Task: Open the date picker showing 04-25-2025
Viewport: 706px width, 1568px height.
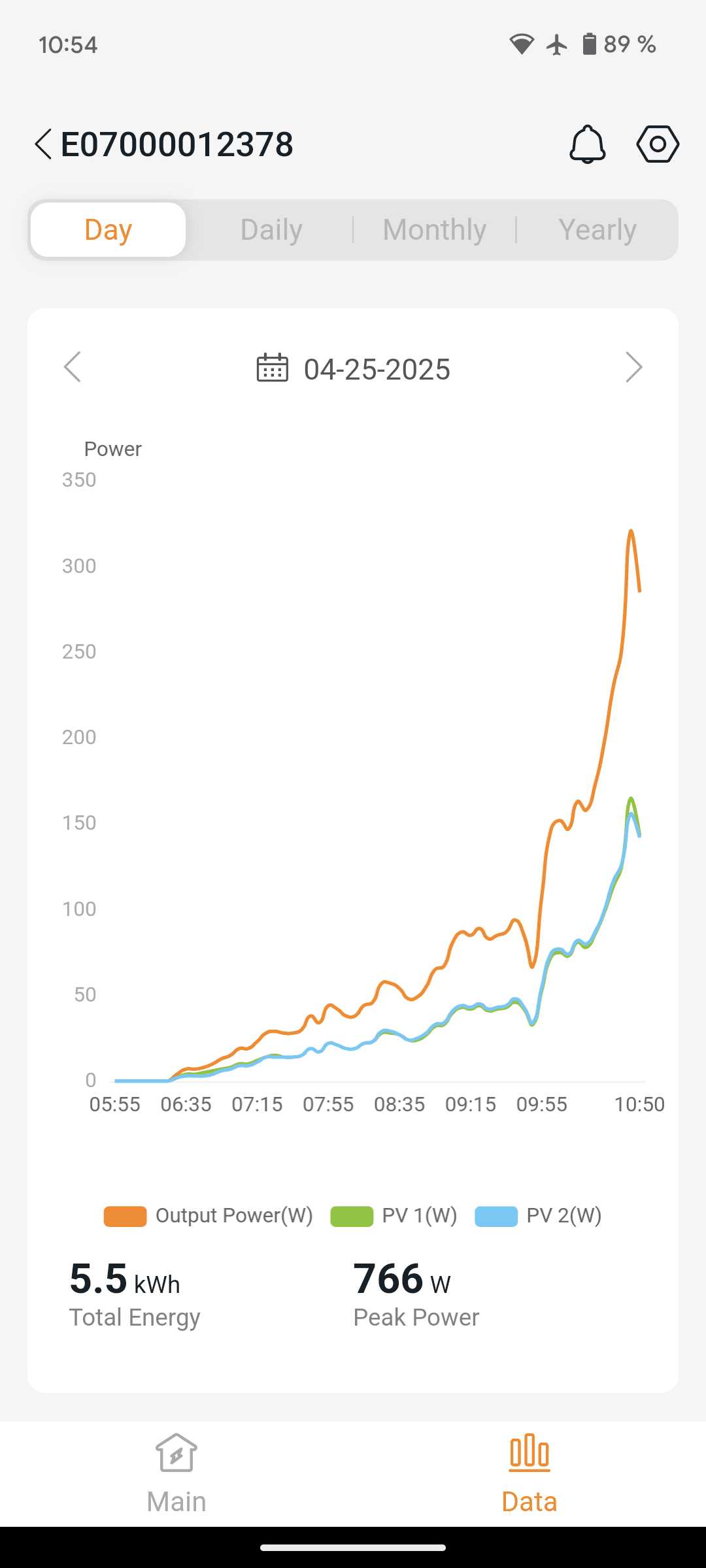Action: 377,370
